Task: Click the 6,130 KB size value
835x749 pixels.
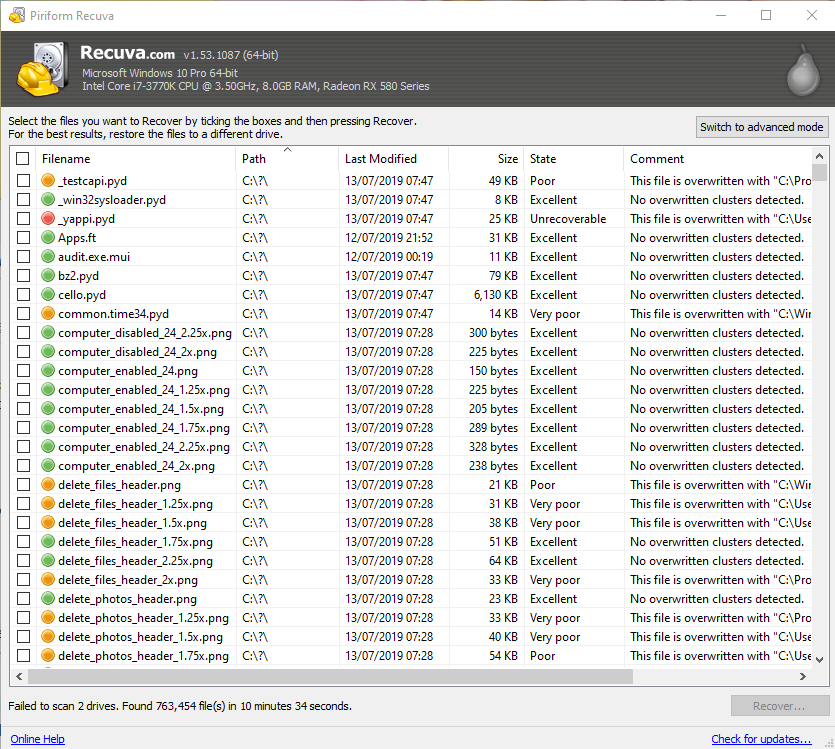Action: 496,294
